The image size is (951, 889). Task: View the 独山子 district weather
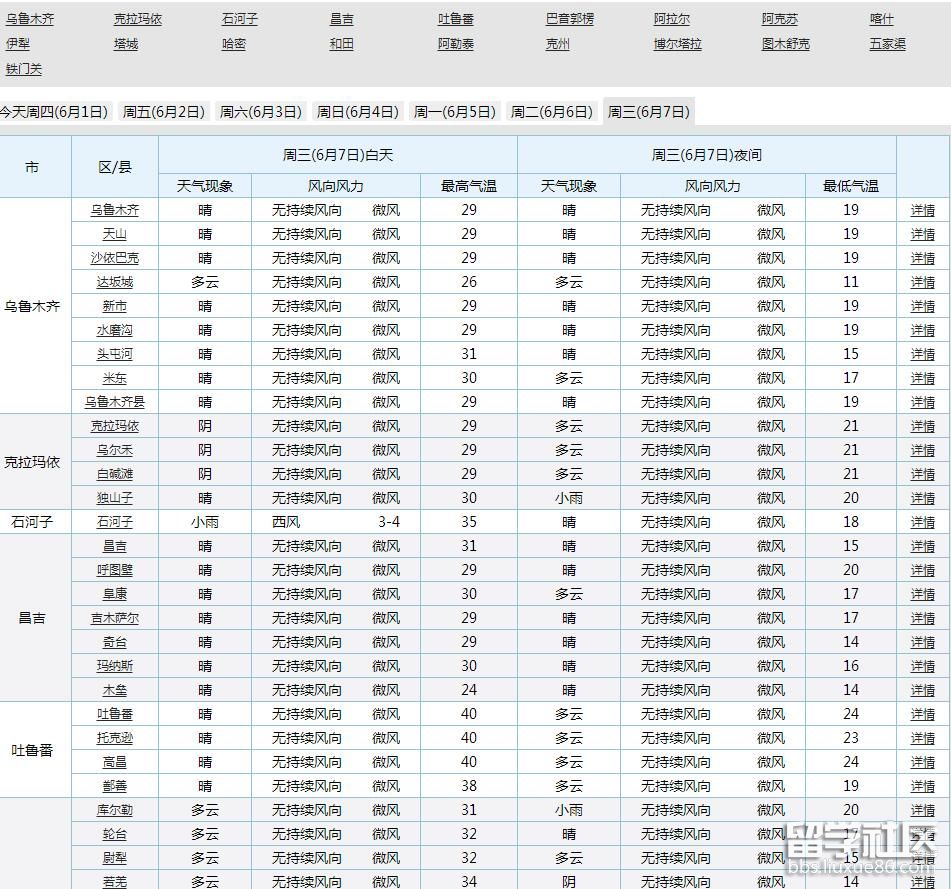click(x=113, y=497)
